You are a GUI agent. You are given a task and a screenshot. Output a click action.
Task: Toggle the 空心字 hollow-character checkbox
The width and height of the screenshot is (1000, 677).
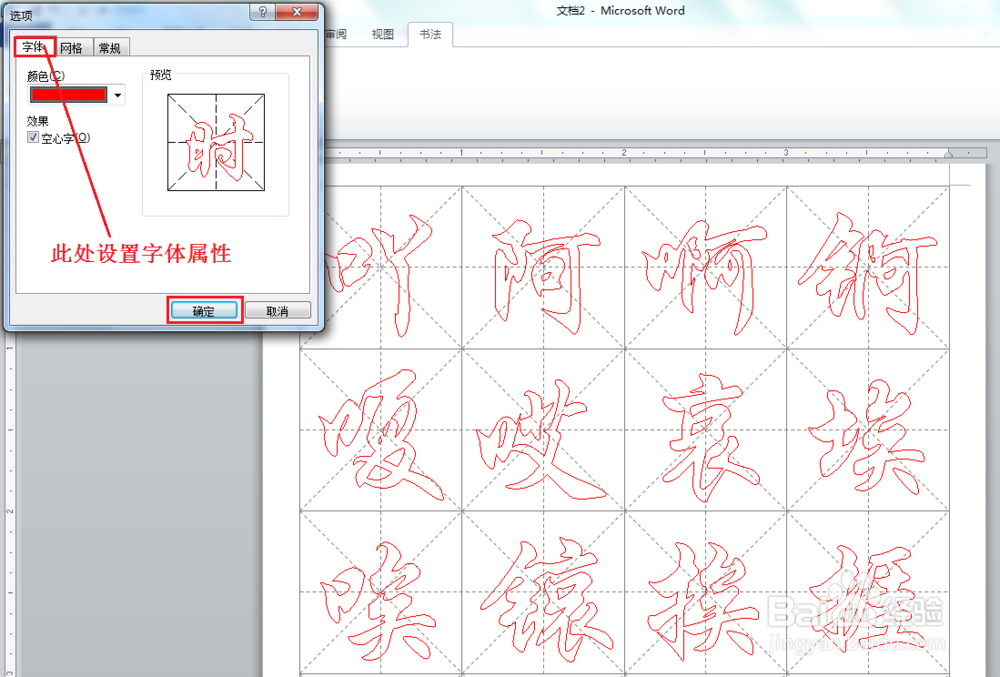click(x=34, y=137)
